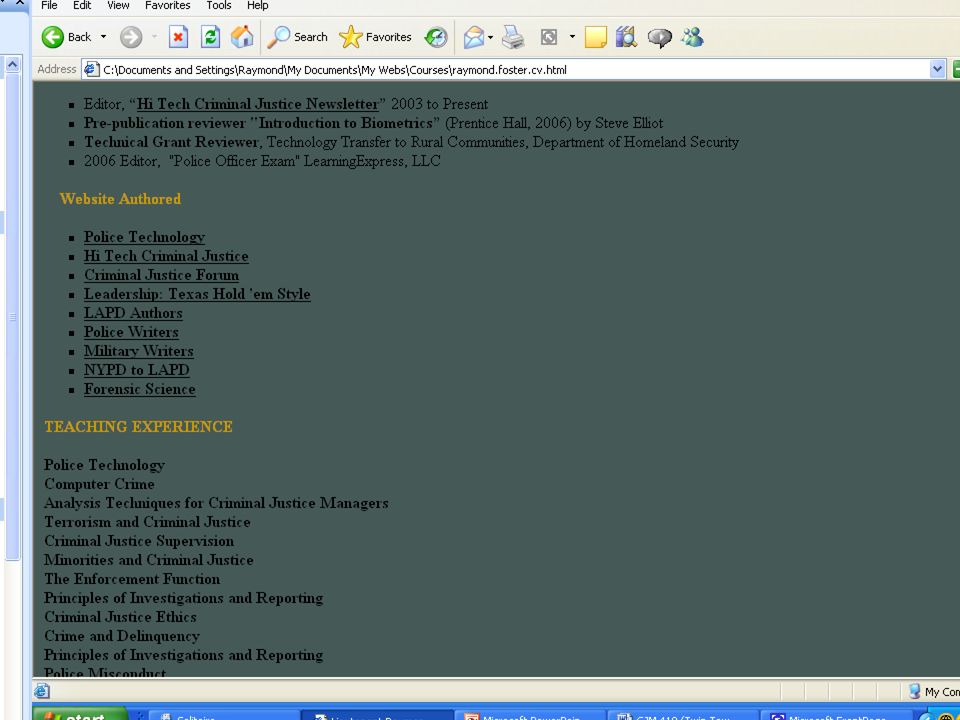This screenshot has height=720, width=960.
Task: Open the Tools menu
Action: [219, 6]
